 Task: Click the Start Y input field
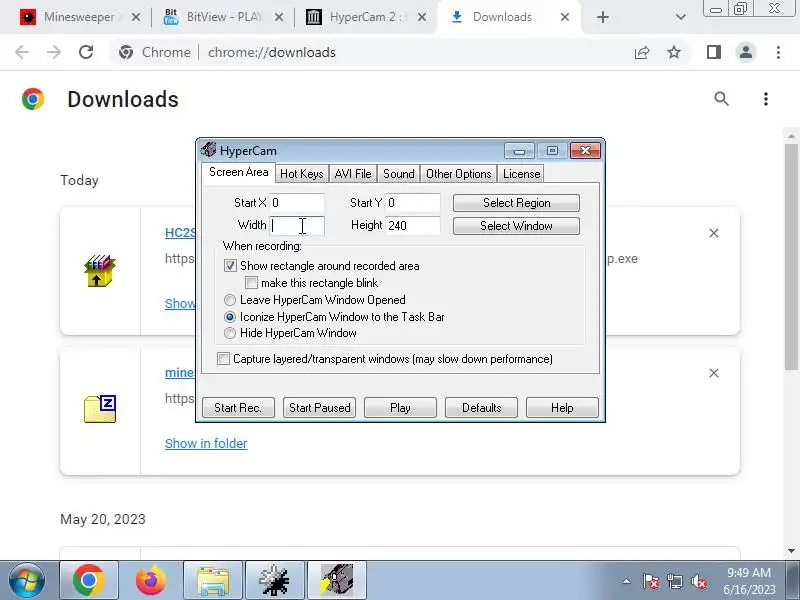[x=413, y=203]
